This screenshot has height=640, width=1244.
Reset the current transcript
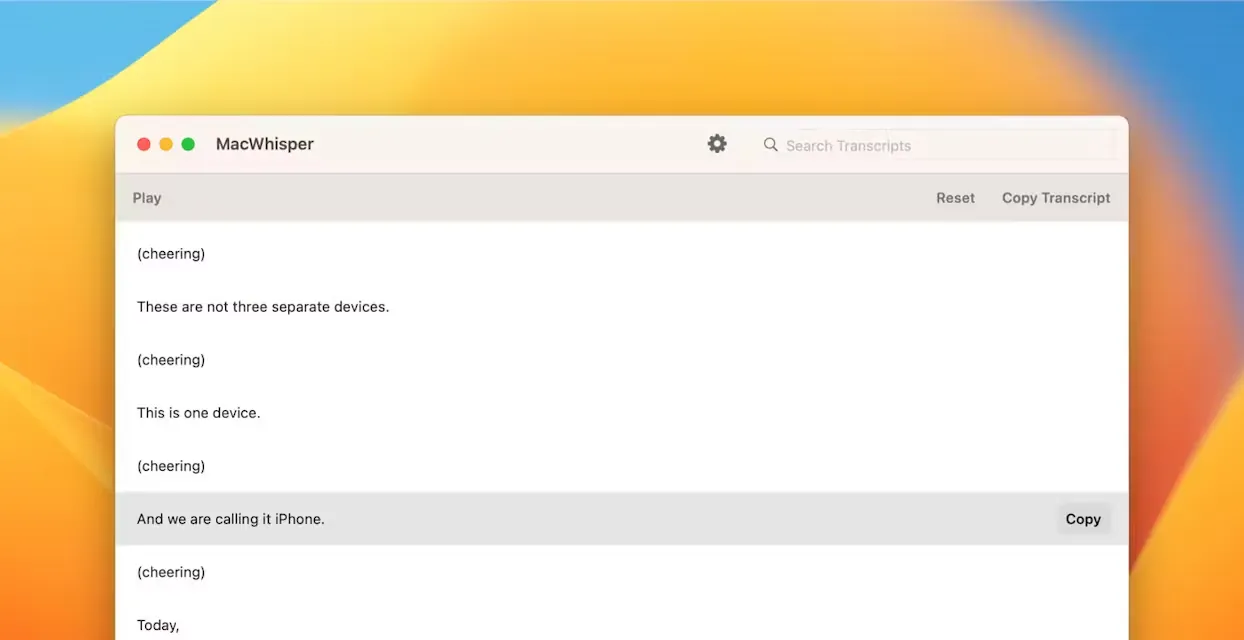(955, 198)
